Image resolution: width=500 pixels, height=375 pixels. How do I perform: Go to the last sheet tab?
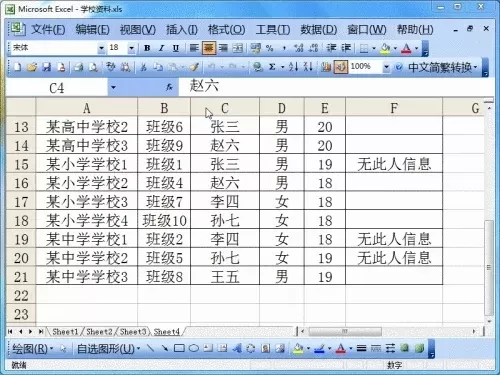pos(41,332)
